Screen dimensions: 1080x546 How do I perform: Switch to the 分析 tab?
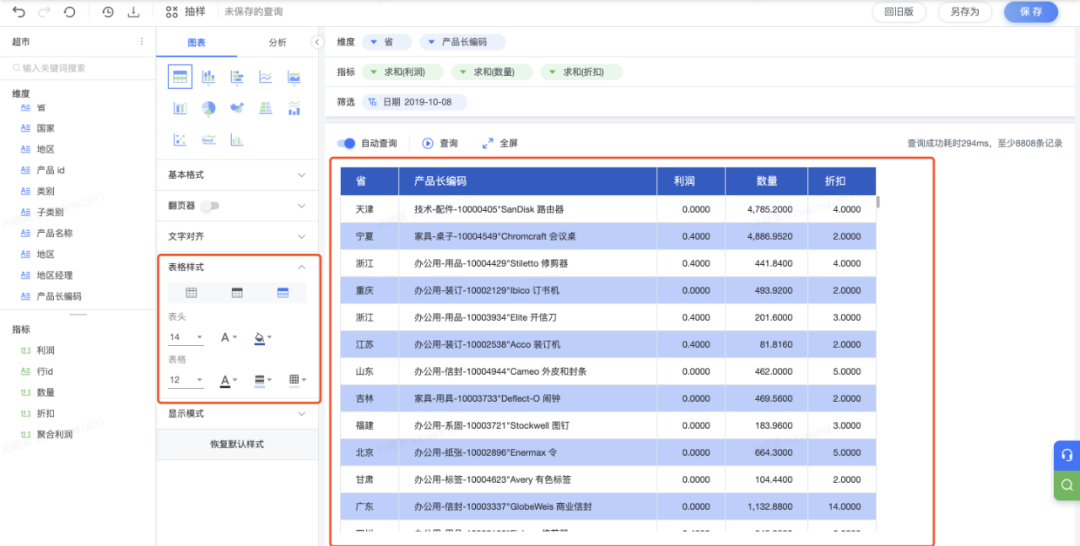coord(277,42)
